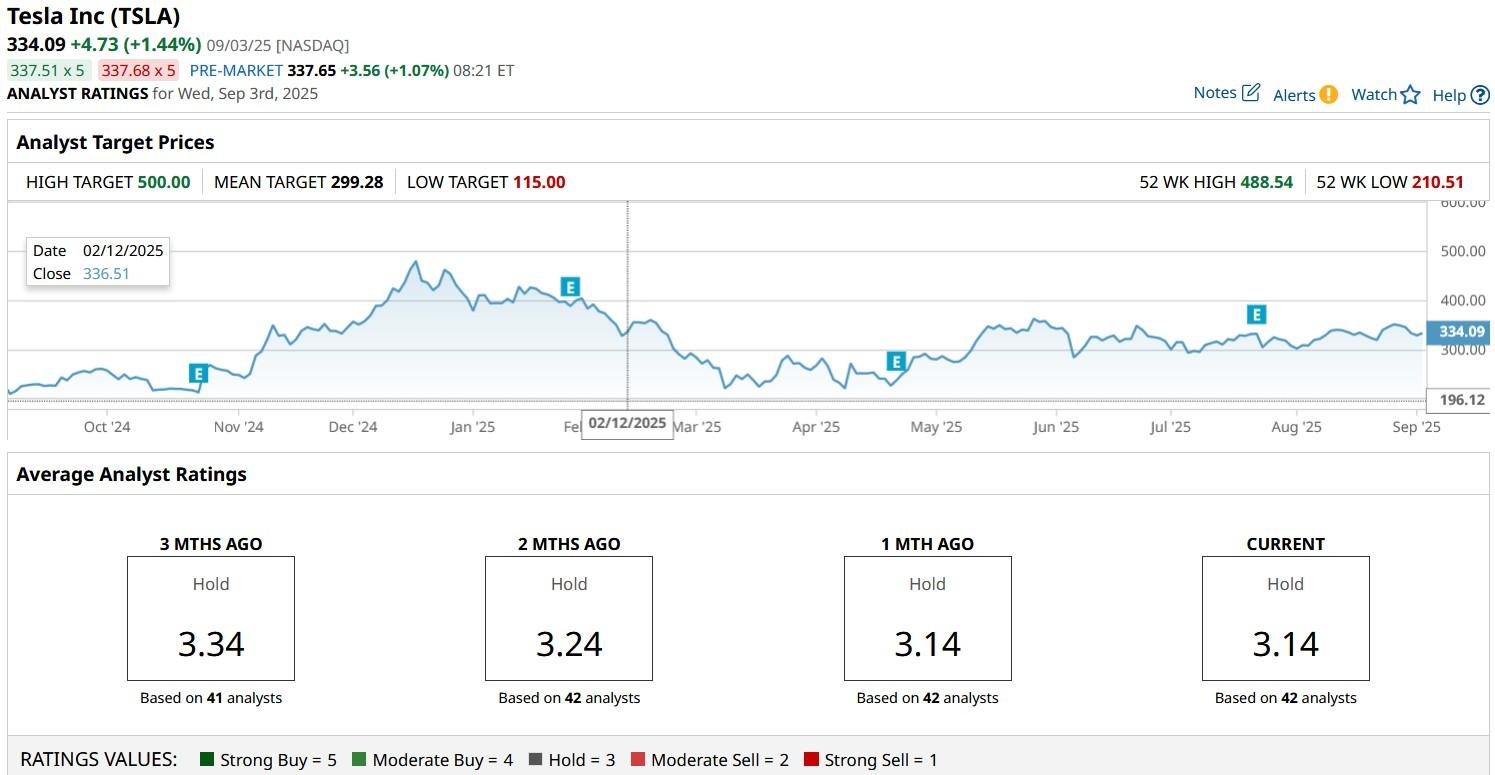Click the 52 WK LOW 210.51 value
Image resolution: width=1495 pixels, height=775 pixels.
point(1437,182)
